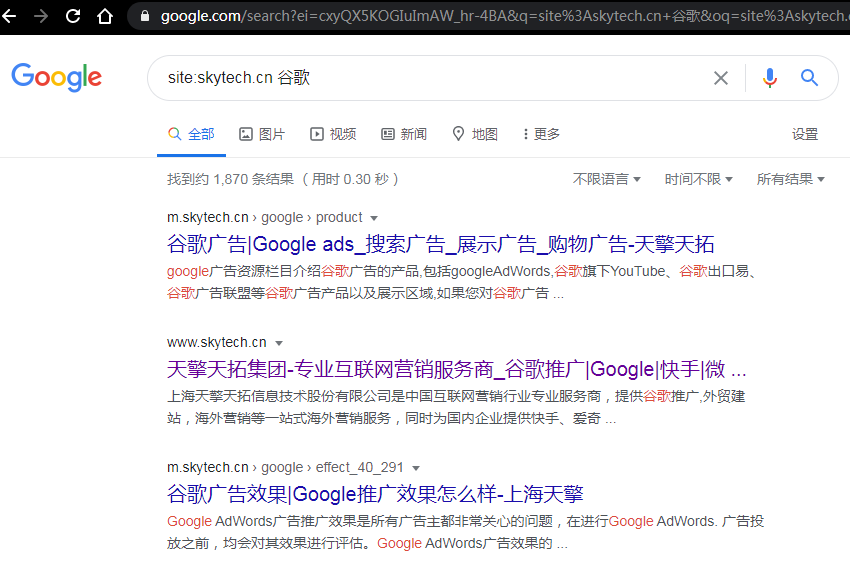Screen dimensions: 850x574
Task: Open the 不限语言 language filter dropdown
Action: 607,179
